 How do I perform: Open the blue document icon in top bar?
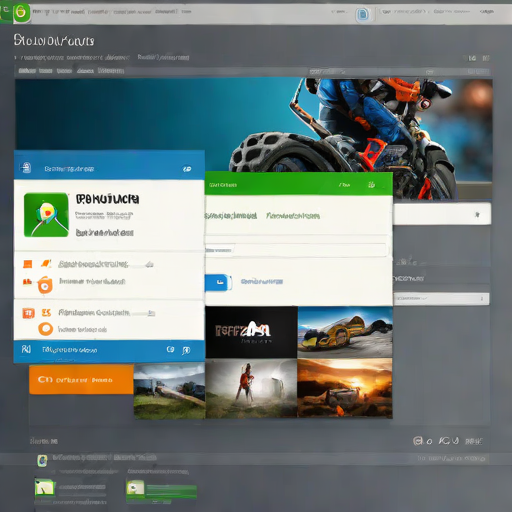click(362, 15)
